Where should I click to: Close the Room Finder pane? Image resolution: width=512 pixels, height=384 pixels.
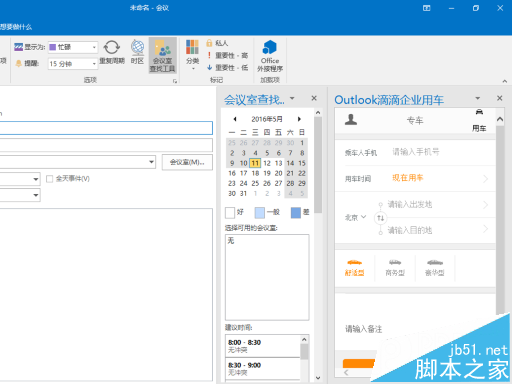coord(314,98)
